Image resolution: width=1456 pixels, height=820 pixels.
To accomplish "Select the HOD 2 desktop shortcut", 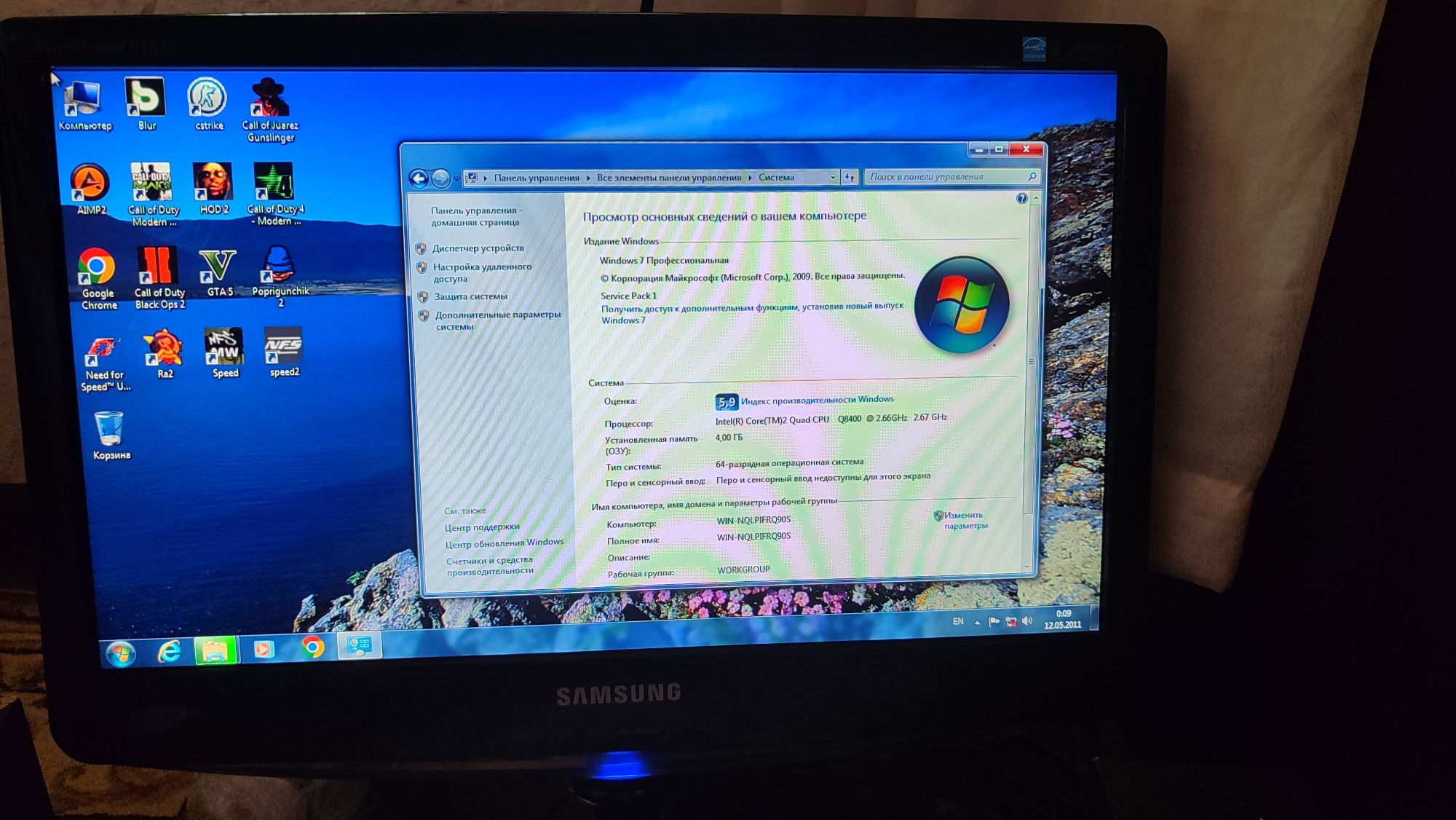I will 213,188.
